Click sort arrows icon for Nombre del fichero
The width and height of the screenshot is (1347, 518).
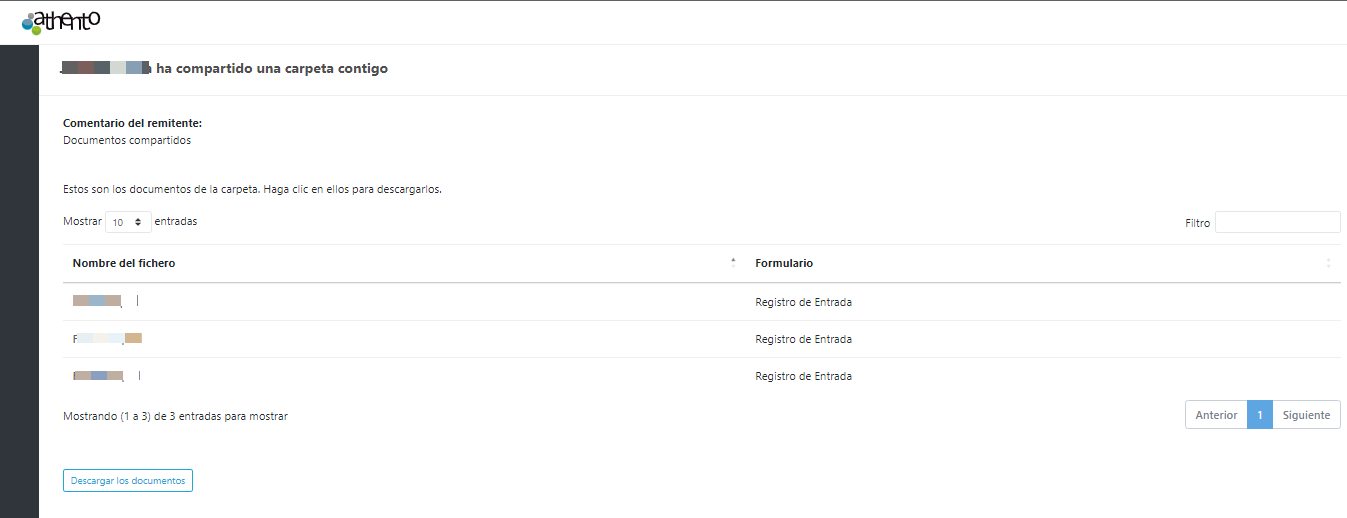click(x=733, y=263)
